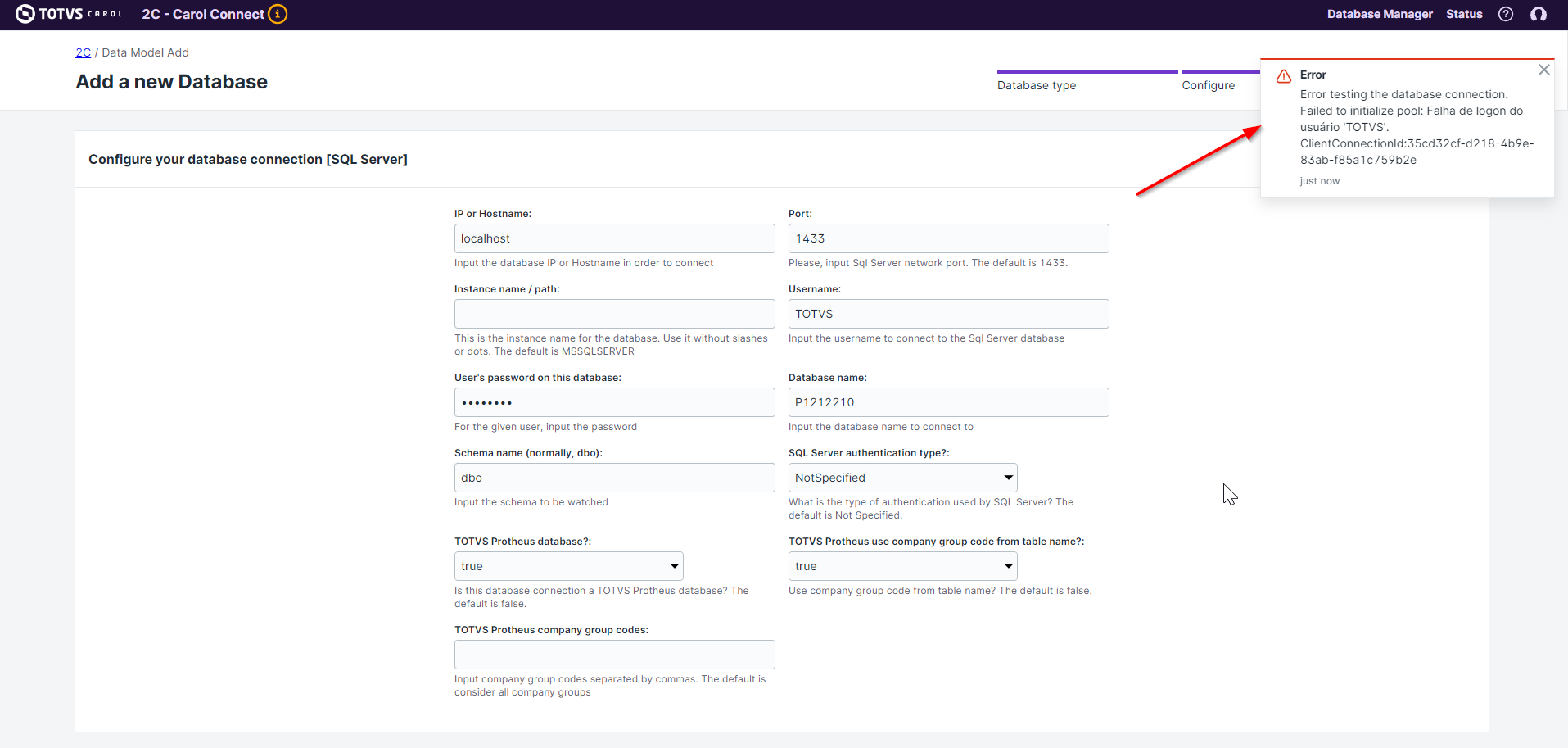Click the IP or Hostname input field
The image size is (1568, 748).
tap(614, 238)
